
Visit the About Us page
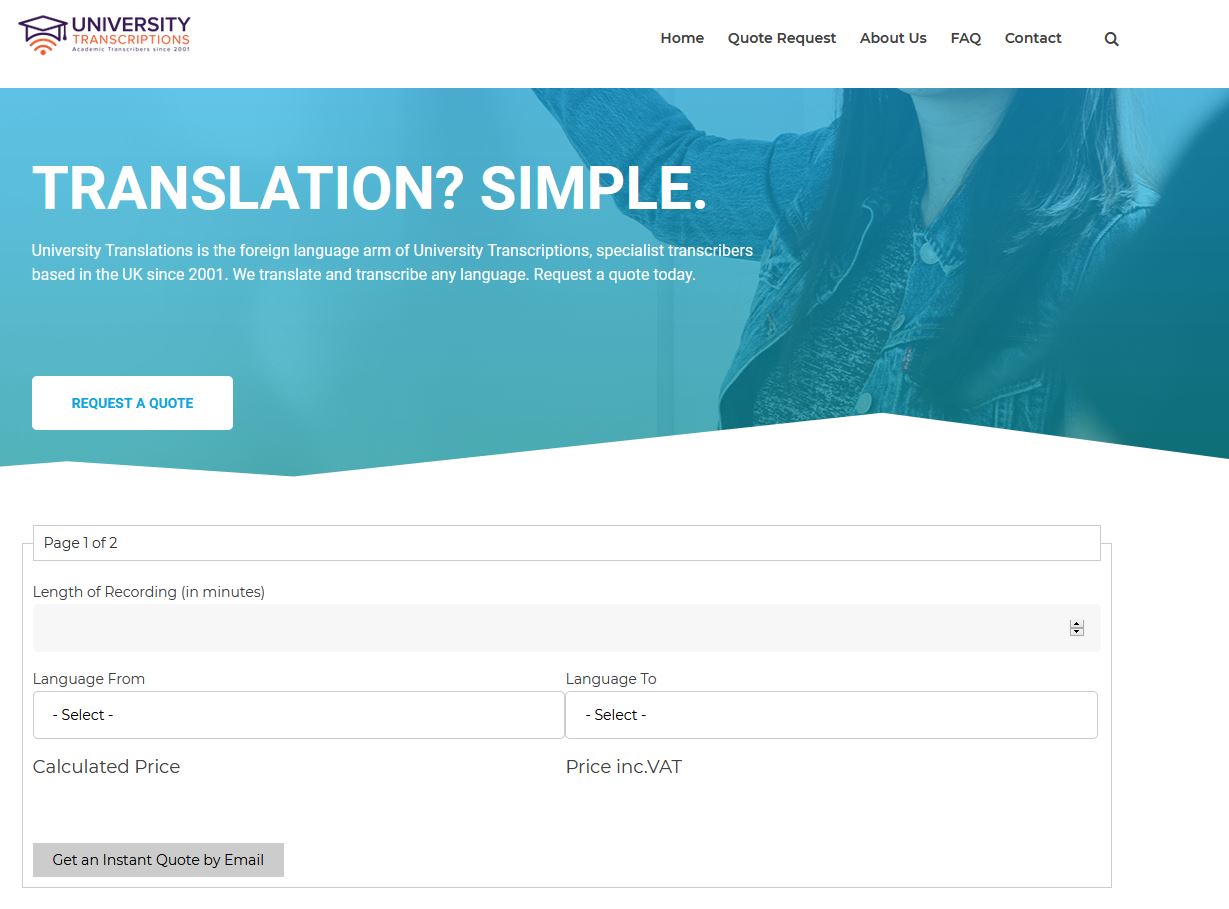[892, 38]
